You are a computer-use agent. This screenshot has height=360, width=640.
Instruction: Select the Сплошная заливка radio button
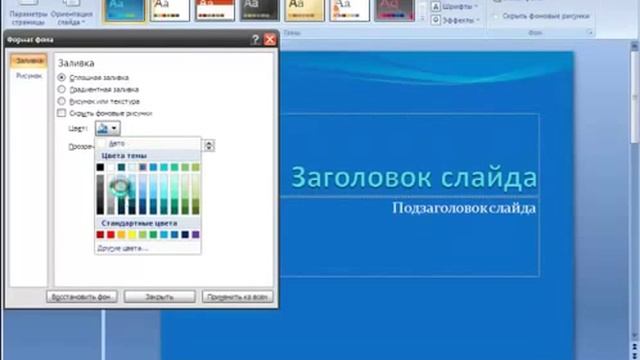(x=62, y=77)
